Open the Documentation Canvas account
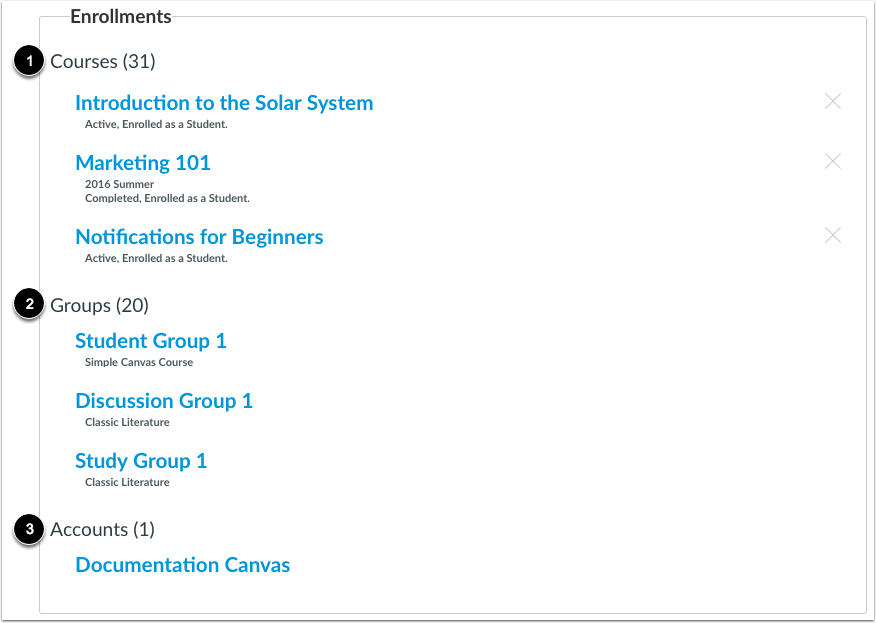This screenshot has width=876, height=623. [x=183, y=565]
